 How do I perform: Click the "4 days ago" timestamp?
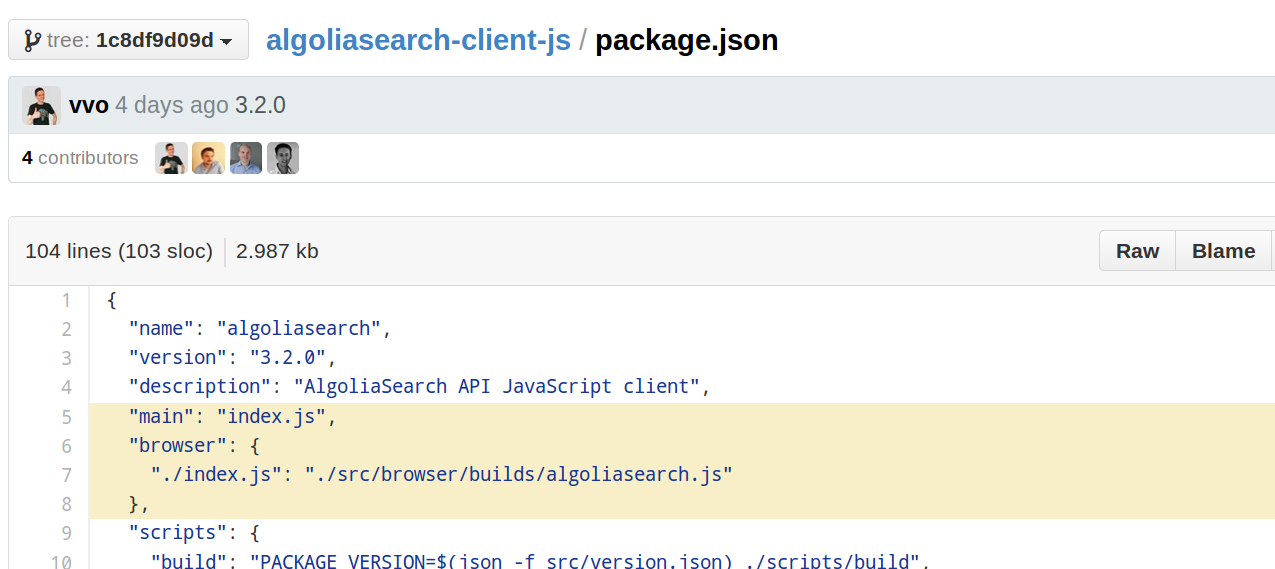[x=172, y=105]
